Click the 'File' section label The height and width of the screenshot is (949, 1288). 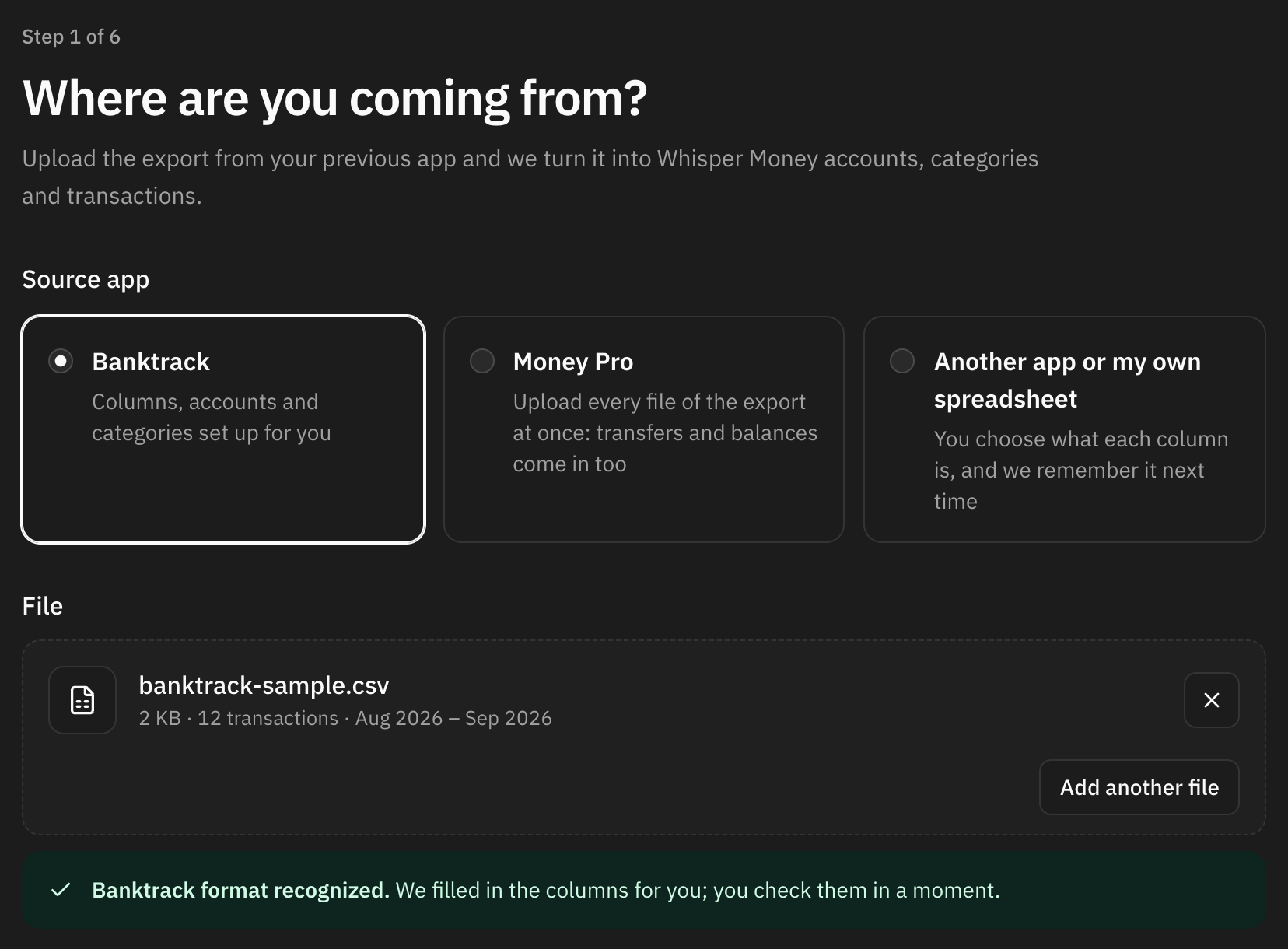pyautogui.click(x=42, y=606)
